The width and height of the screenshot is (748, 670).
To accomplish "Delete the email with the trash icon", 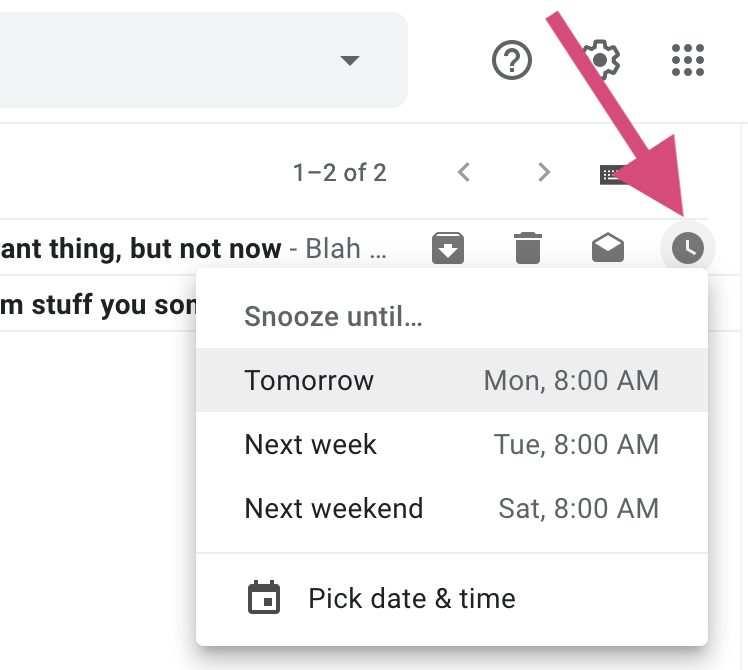I will [x=527, y=247].
